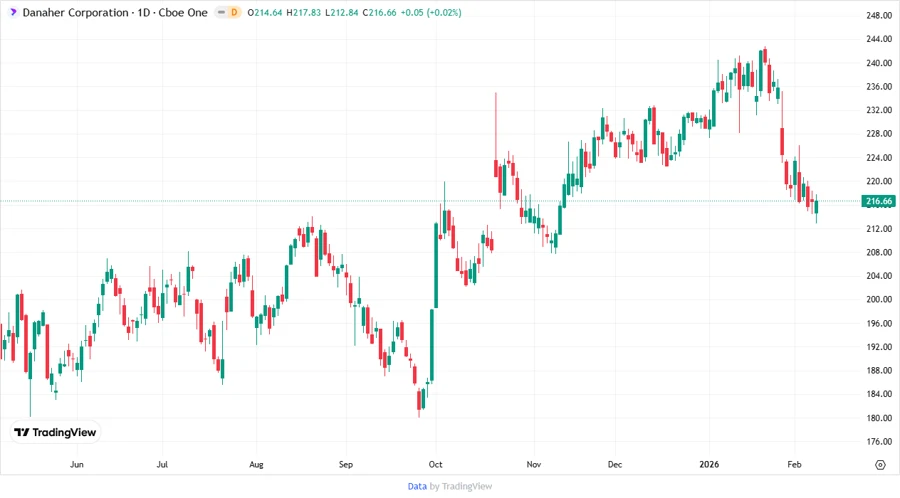Viewport: 900px width, 498px height.
Task: Open the Data link below chart
Action: pos(417,487)
